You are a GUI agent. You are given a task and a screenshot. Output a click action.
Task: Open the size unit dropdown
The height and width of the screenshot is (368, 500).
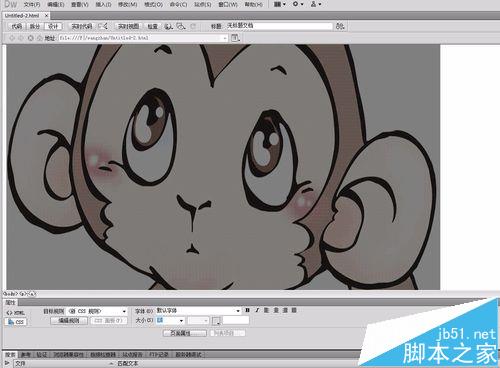[x=198, y=320]
